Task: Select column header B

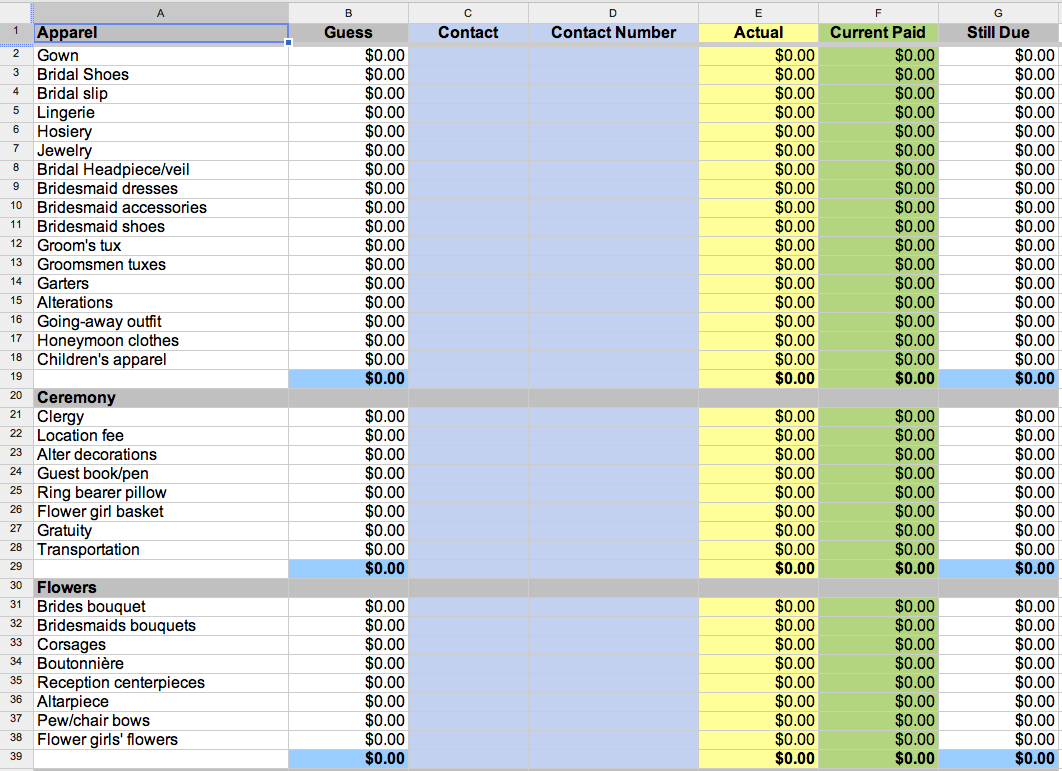Action: (348, 12)
